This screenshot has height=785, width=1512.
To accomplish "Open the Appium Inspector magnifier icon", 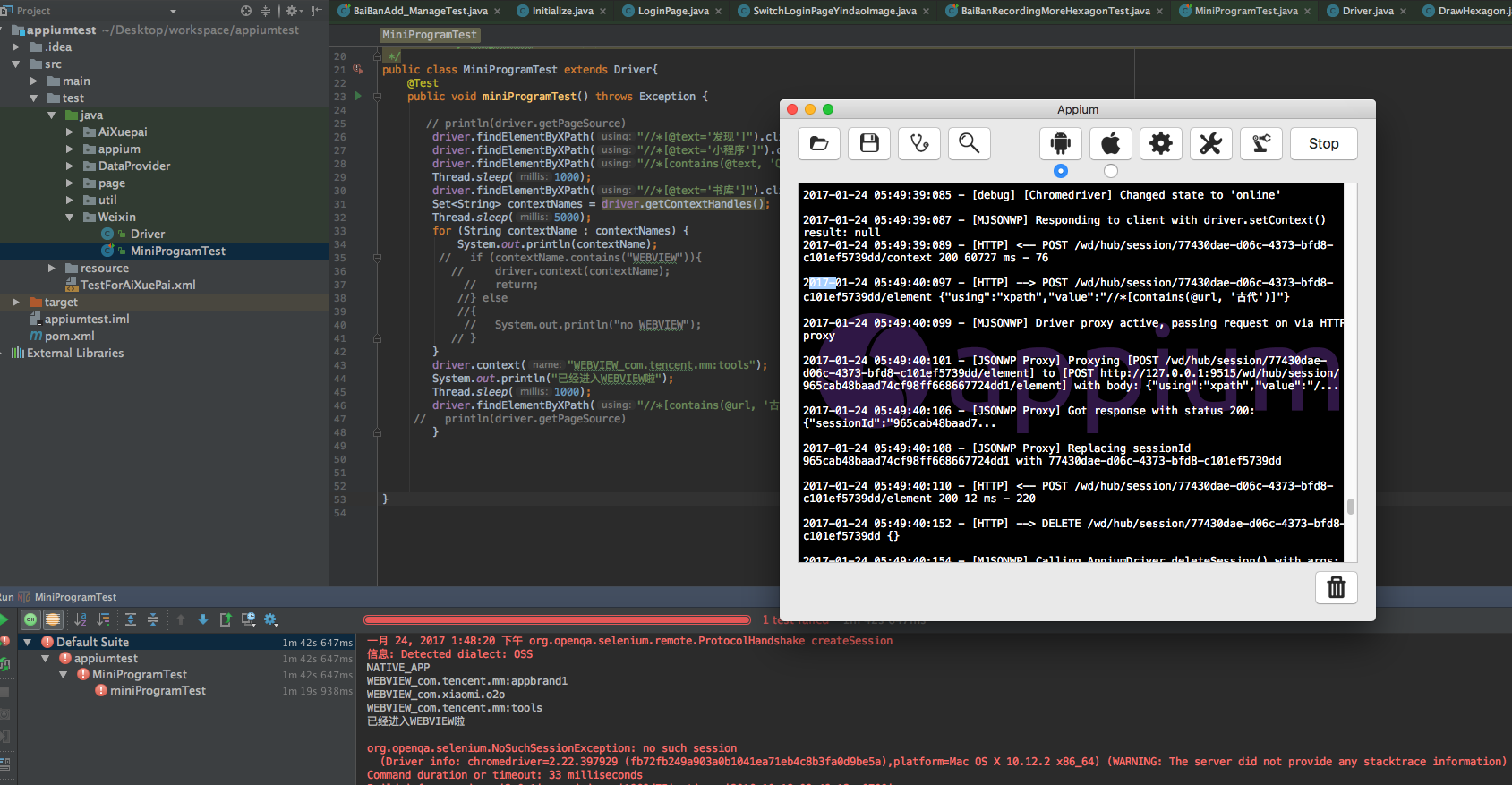I will tap(970, 143).
